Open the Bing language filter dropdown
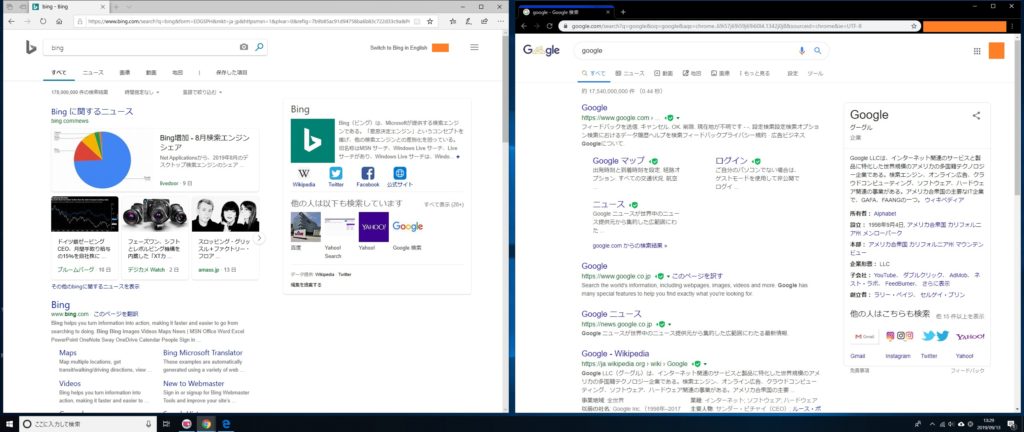Image resolution: width=1024 pixels, height=432 pixels. pyautogui.click(x=202, y=93)
